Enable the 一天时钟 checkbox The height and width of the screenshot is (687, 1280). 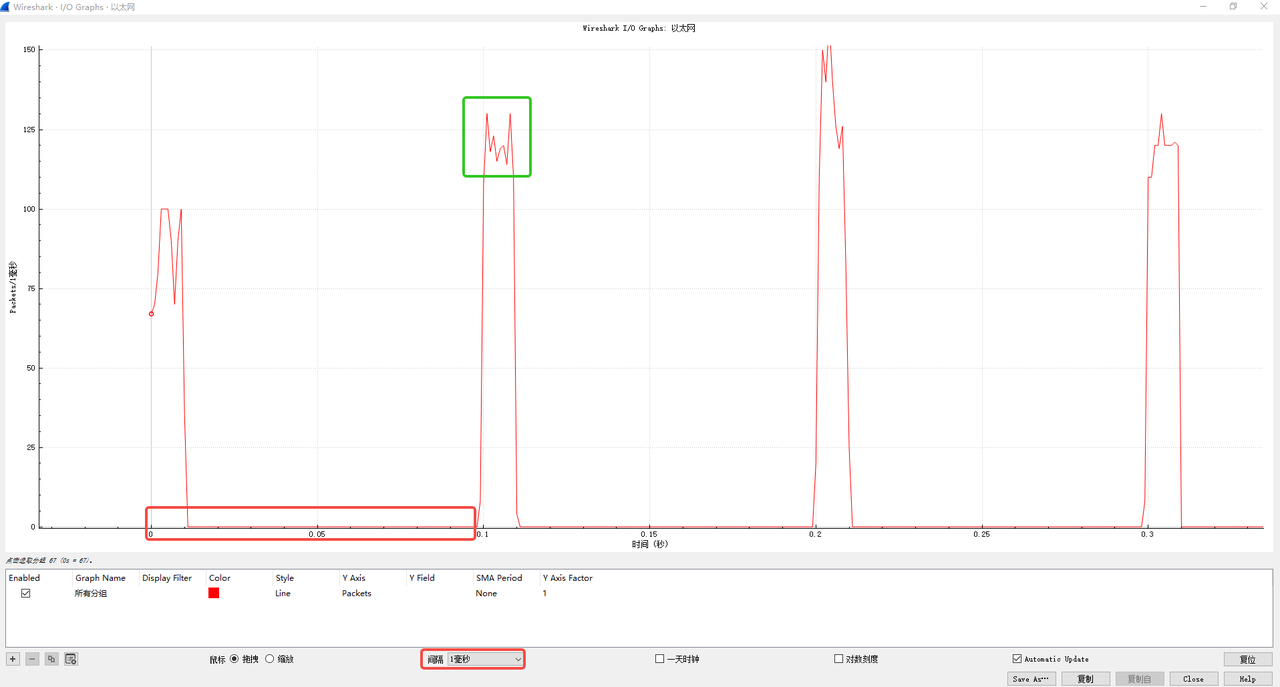click(x=659, y=659)
